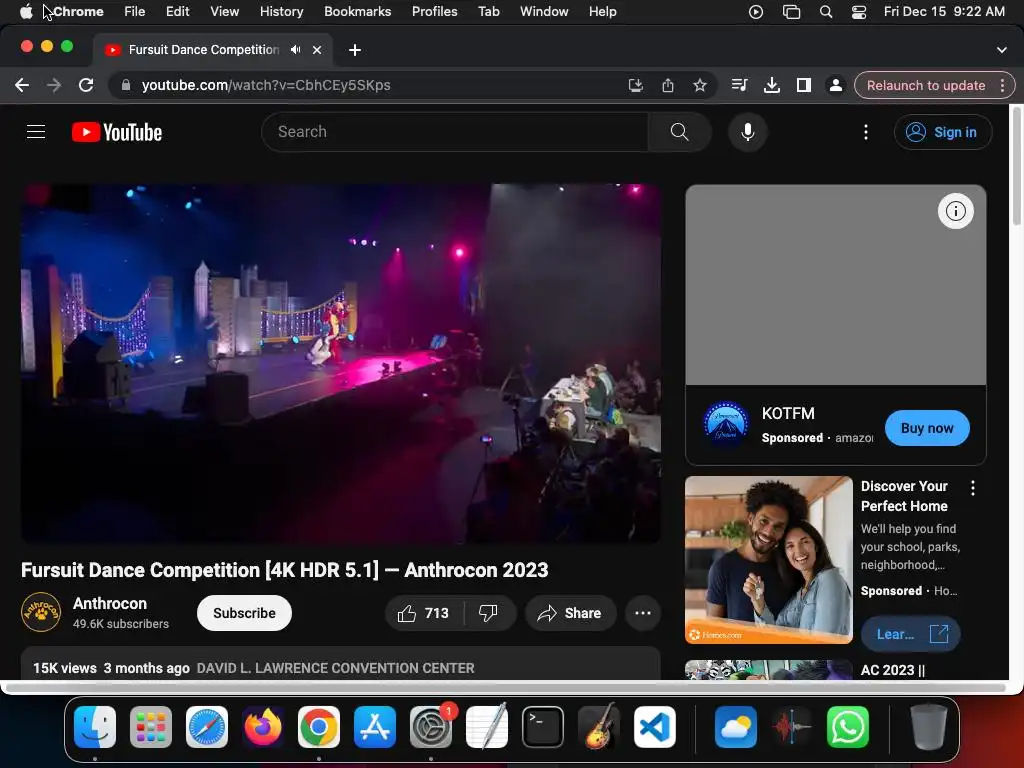Open YouTube settings three-dot menu
The image size is (1024, 768).
tap(866, 132)
